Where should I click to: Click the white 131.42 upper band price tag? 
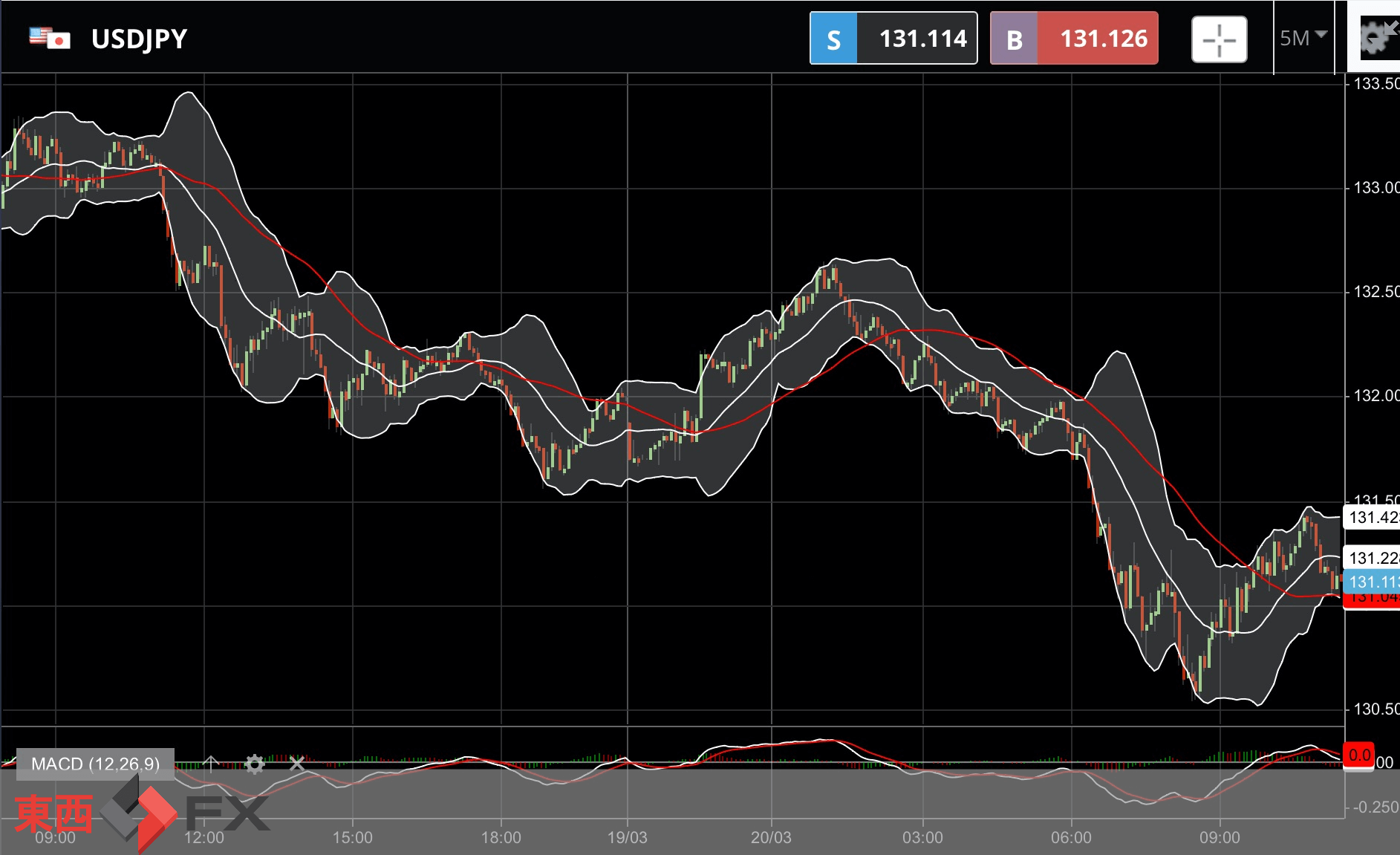pos(1373,517)
